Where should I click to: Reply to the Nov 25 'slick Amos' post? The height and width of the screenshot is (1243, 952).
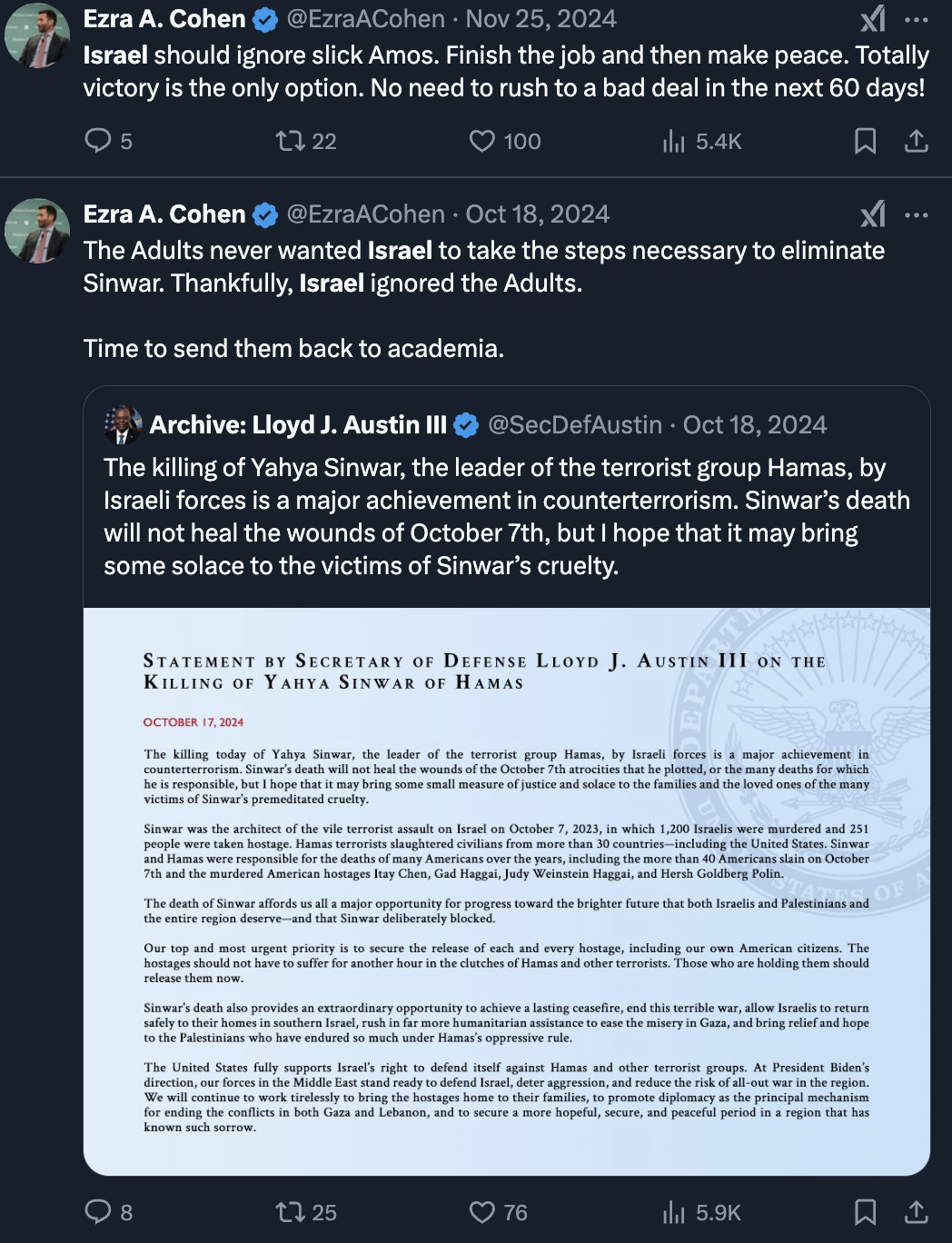(98, 141)
